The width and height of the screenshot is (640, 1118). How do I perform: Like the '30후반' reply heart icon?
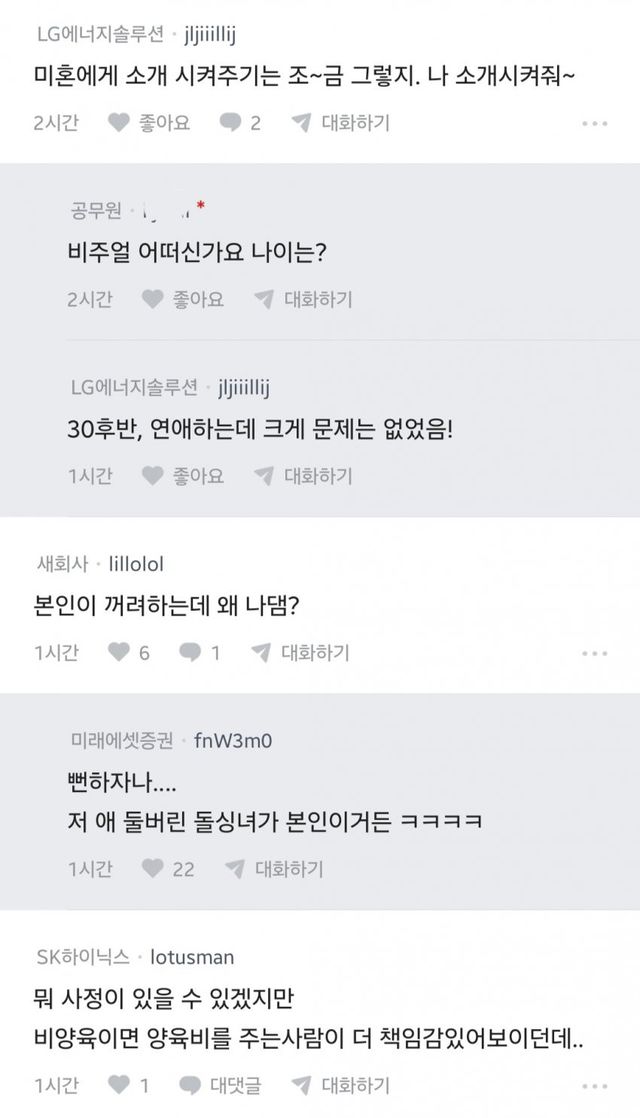tap(154, 475)
